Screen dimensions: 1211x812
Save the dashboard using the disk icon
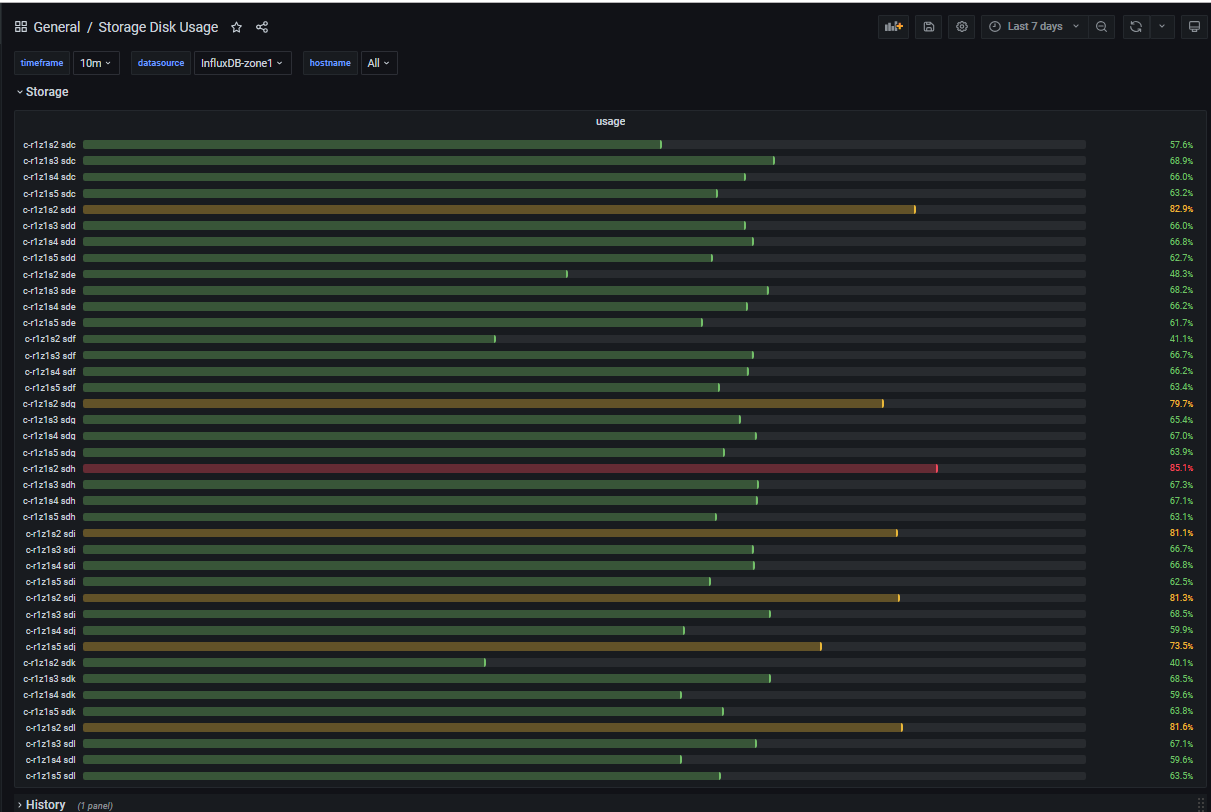pyautogui.click(x=929, y=27)
